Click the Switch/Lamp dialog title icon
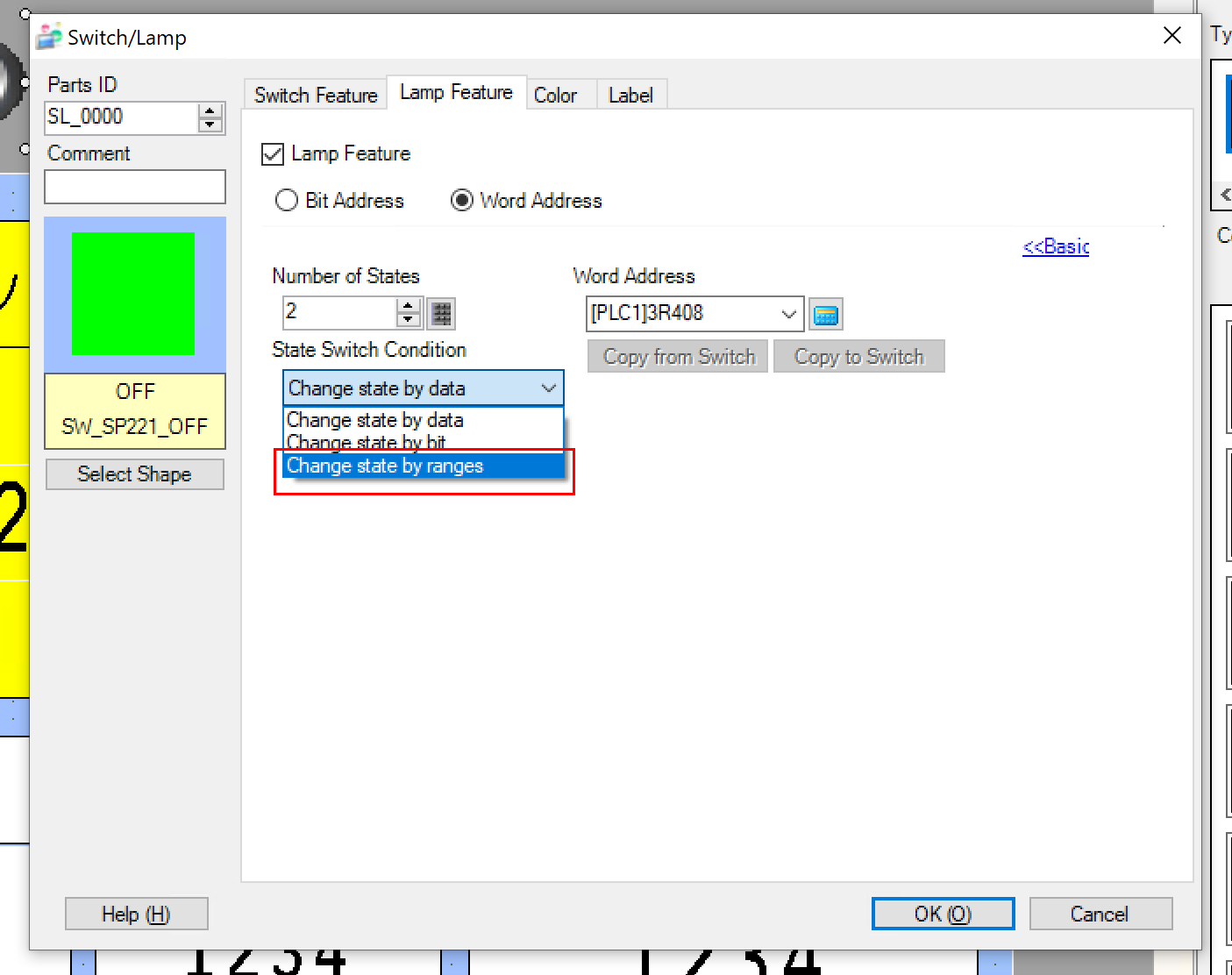The height and width of the screenshot is (975, 1232). point(49,37)
